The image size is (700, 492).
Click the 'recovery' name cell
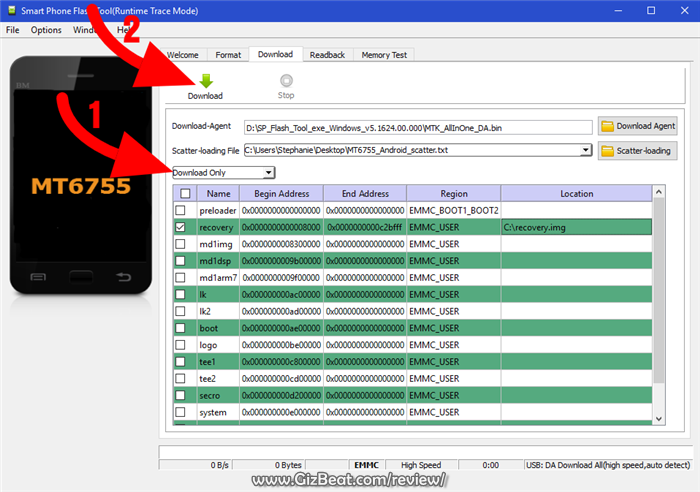tap(217, 227)
